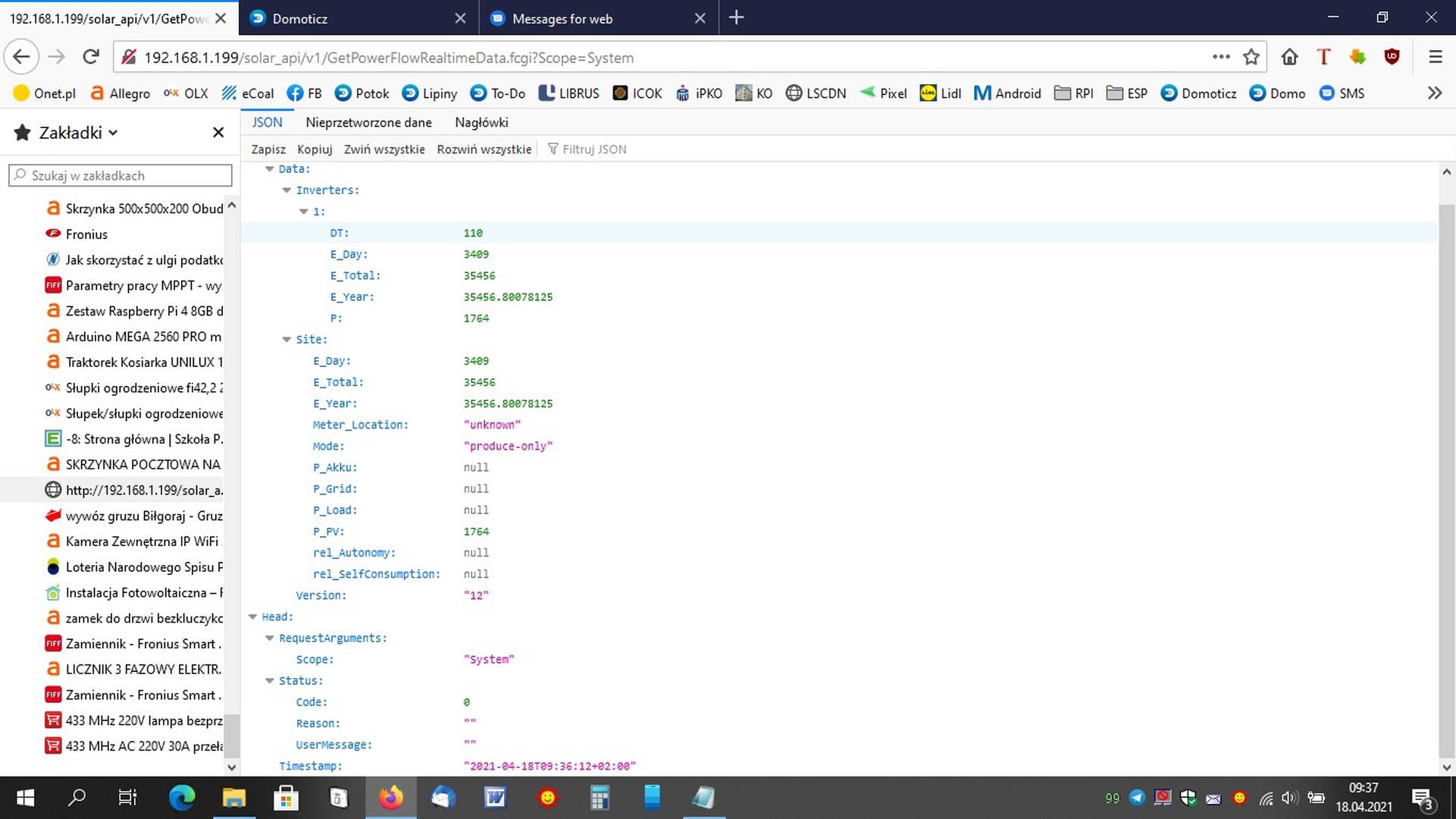The width and height of the screenshot is (1456, 819).
Task: Open the Android bookmark
Action: [1008, 93]
